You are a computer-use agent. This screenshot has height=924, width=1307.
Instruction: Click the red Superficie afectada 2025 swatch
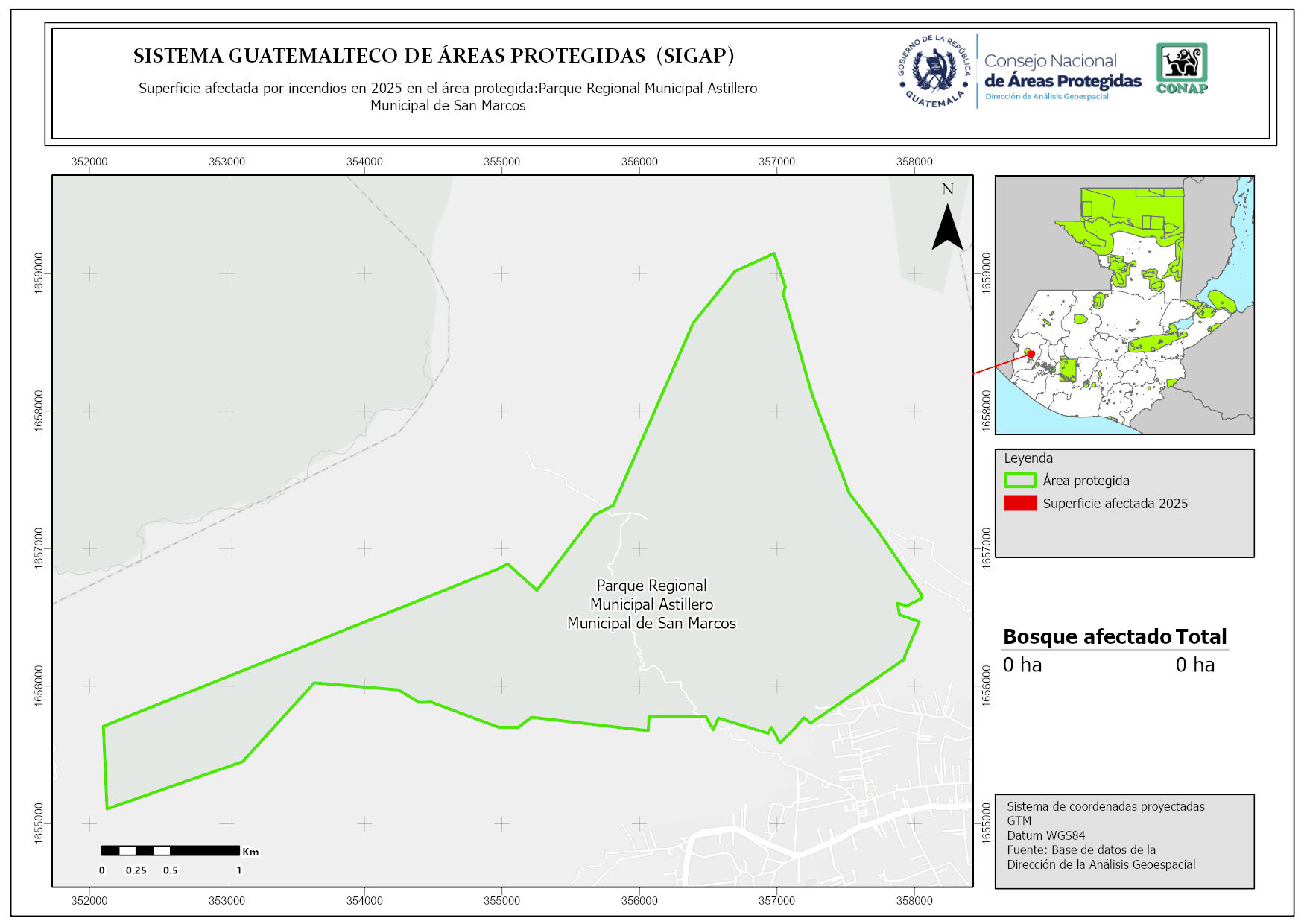(x=1019, y=503)
